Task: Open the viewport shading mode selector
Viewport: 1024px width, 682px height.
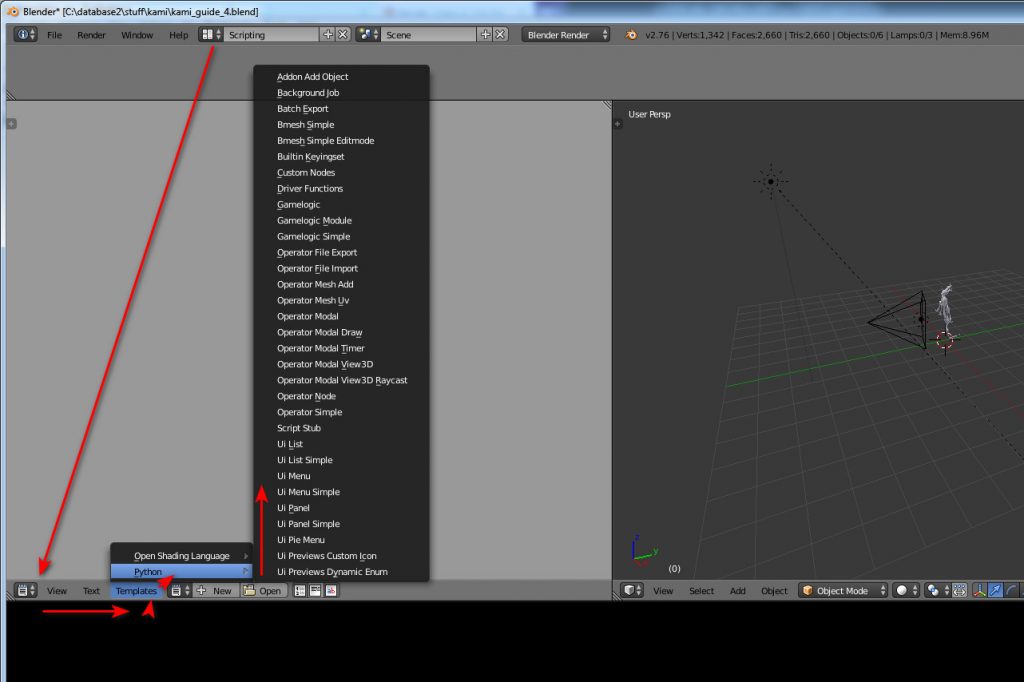Action: pyautogui.click(x=905, y=591)
